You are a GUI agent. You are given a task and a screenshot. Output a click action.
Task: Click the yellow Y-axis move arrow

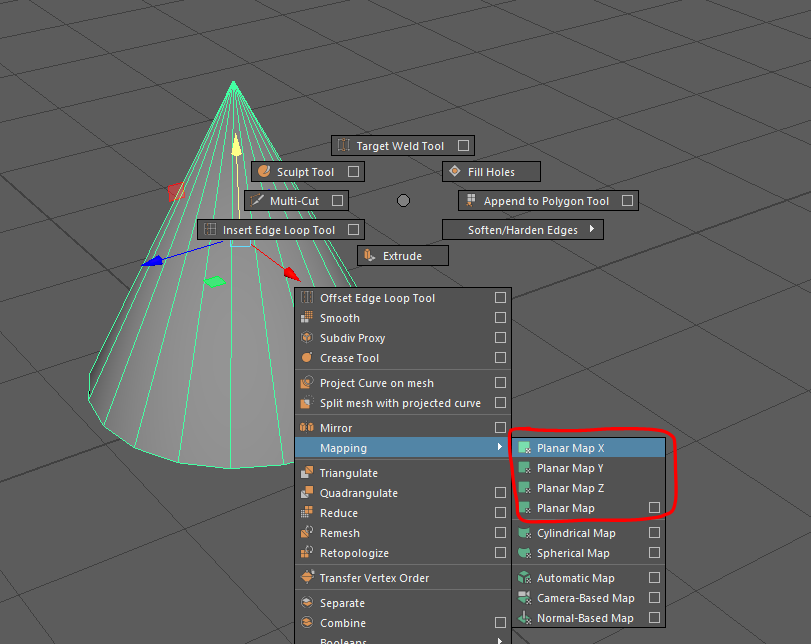pyautogui.click(x=236, y=145)
